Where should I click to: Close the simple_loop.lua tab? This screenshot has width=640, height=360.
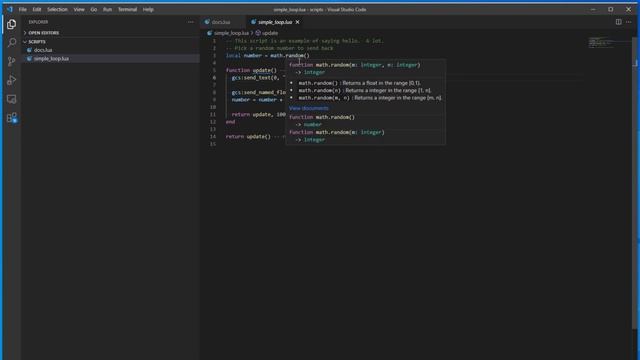coord(298,22)
